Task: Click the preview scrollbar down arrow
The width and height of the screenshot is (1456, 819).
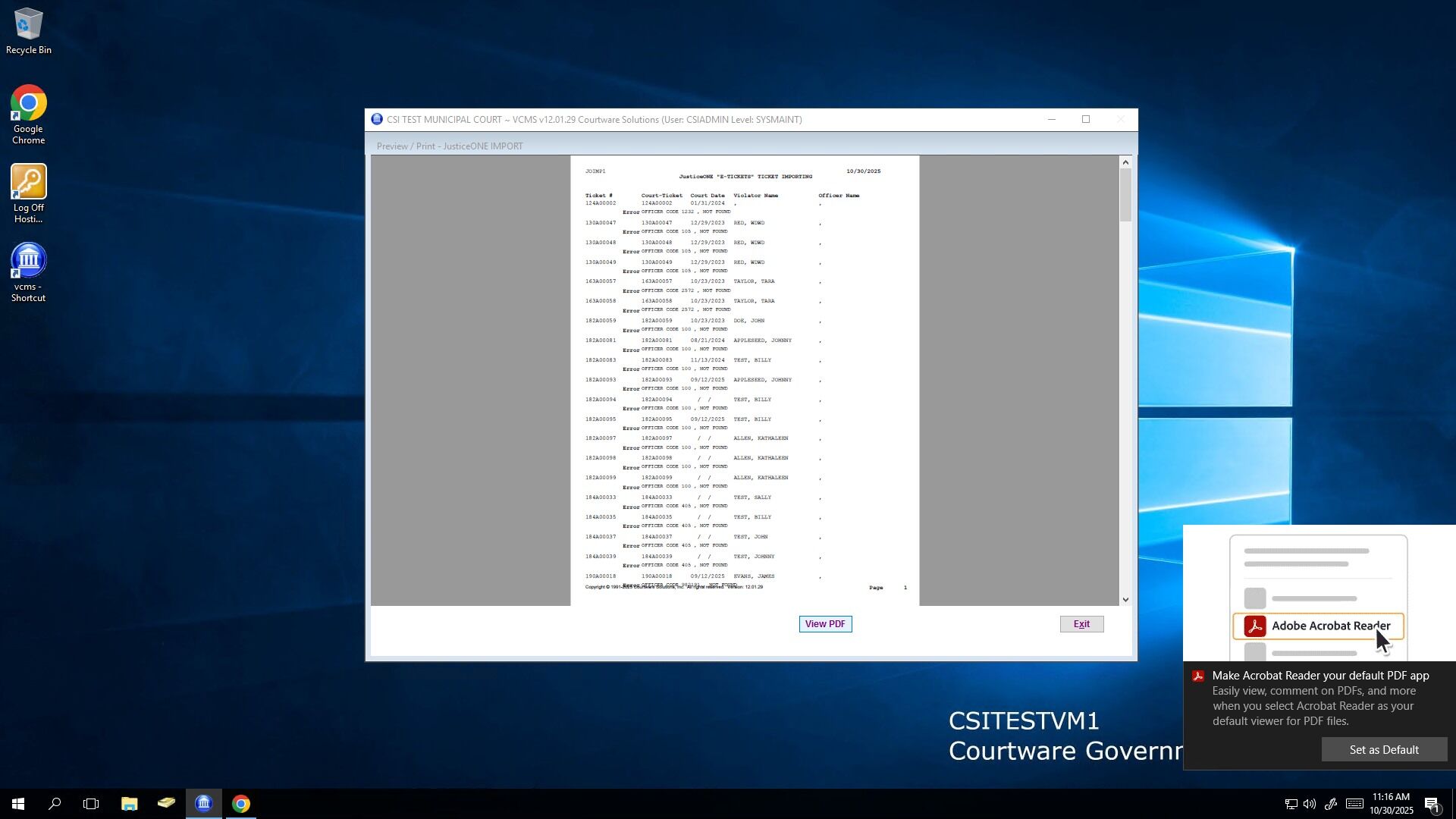Action: point(1125,600)
